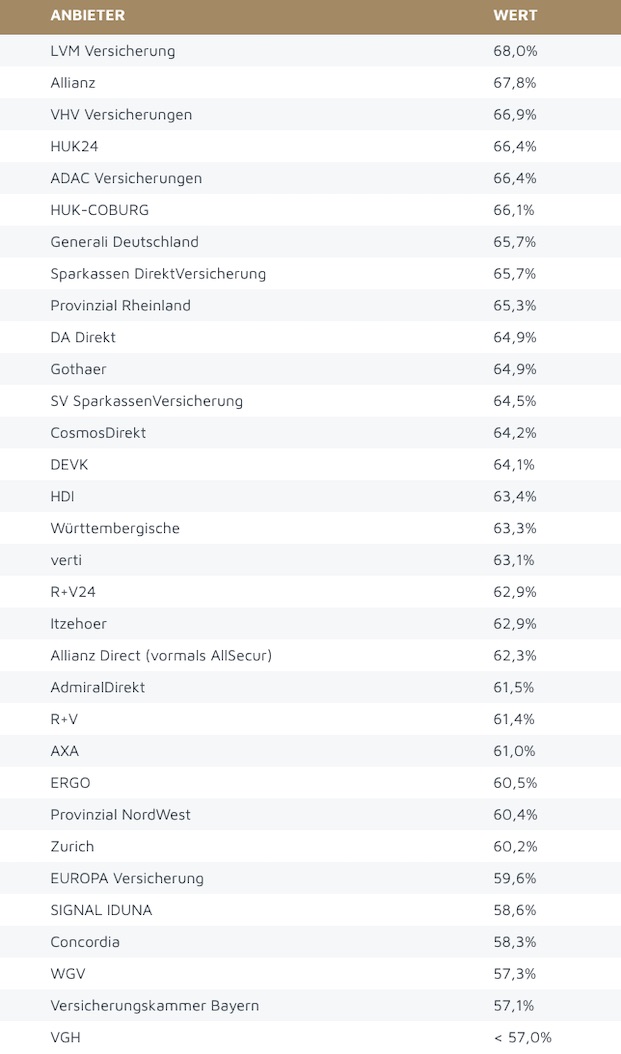Select the EUROPA Versicherung row
The width and height of the screenshot is (621, 1054).
click(x=127, y=878)
